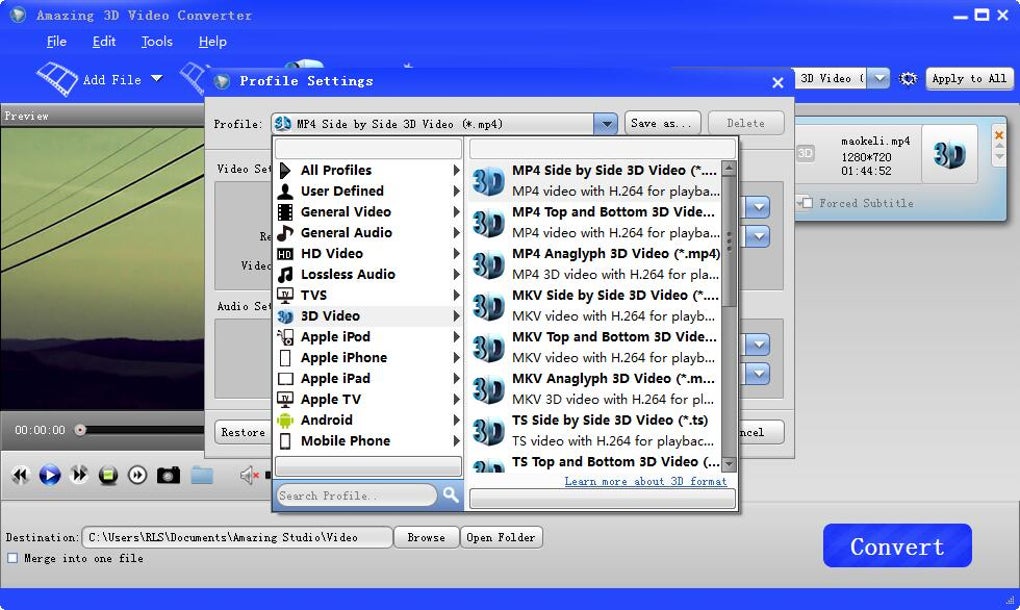Click the General Audio note icon
The image size is (1020, 610).
[x=285, y=233]
